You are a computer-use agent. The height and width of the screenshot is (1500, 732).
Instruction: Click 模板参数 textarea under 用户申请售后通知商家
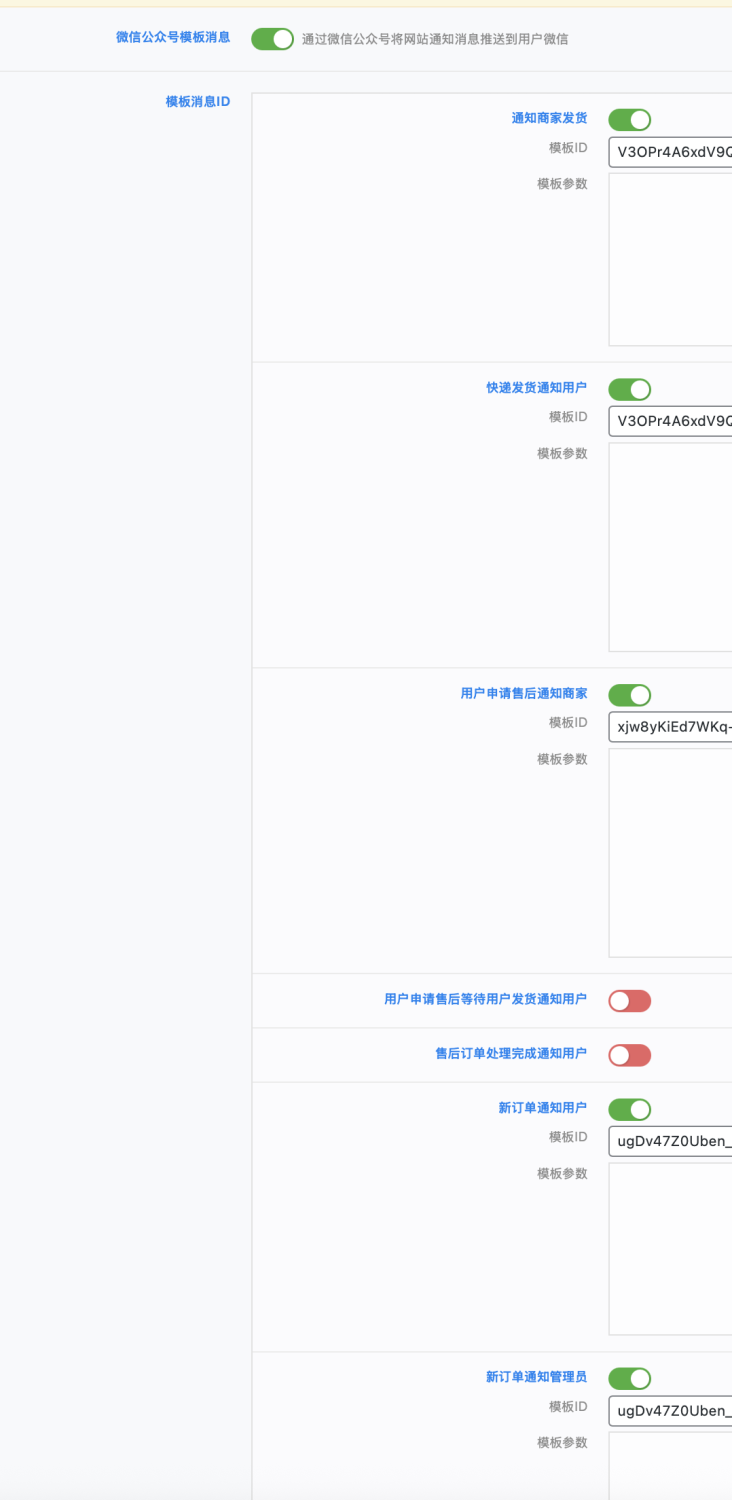point(670,853)
